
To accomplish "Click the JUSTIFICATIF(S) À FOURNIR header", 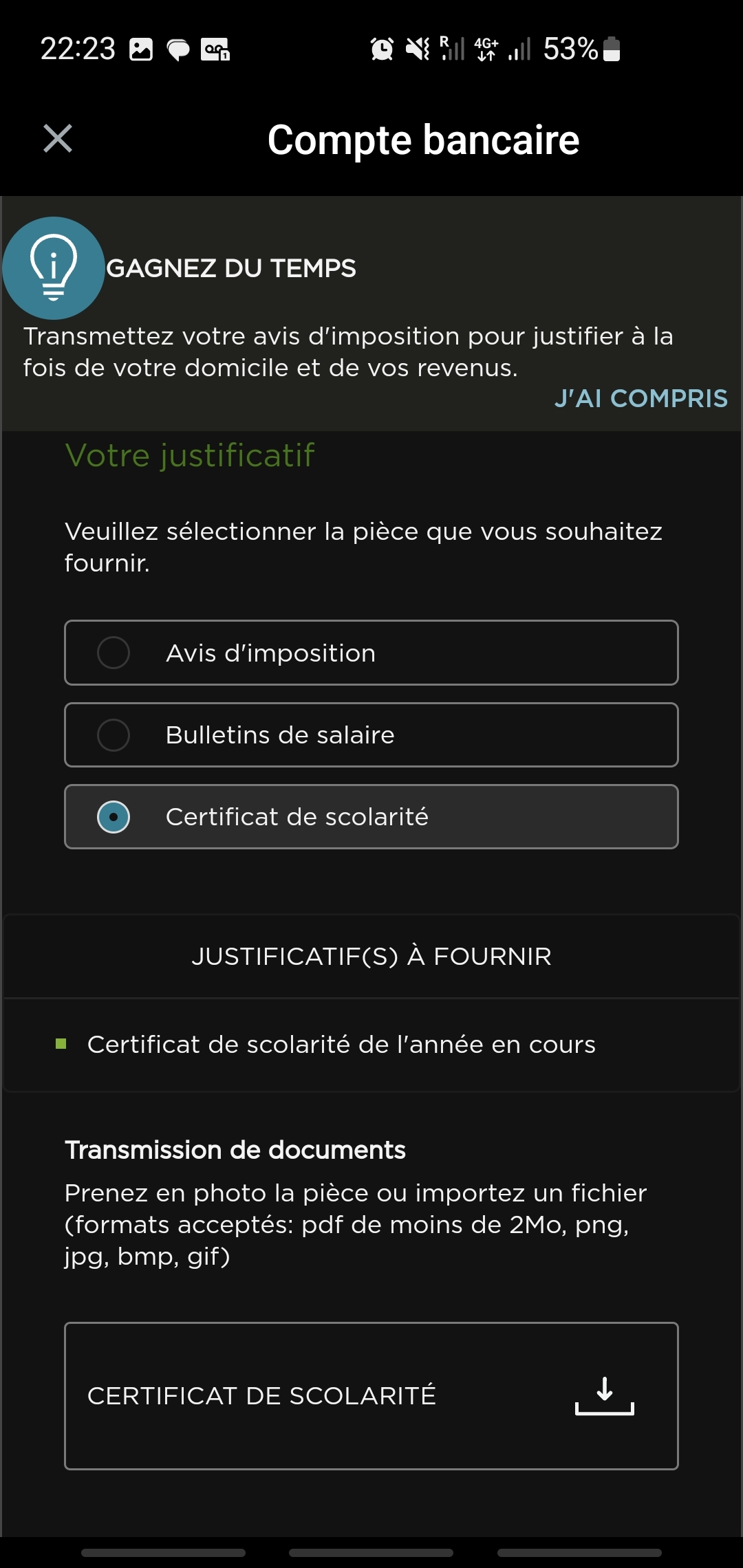I will click(x=371, y=957).
